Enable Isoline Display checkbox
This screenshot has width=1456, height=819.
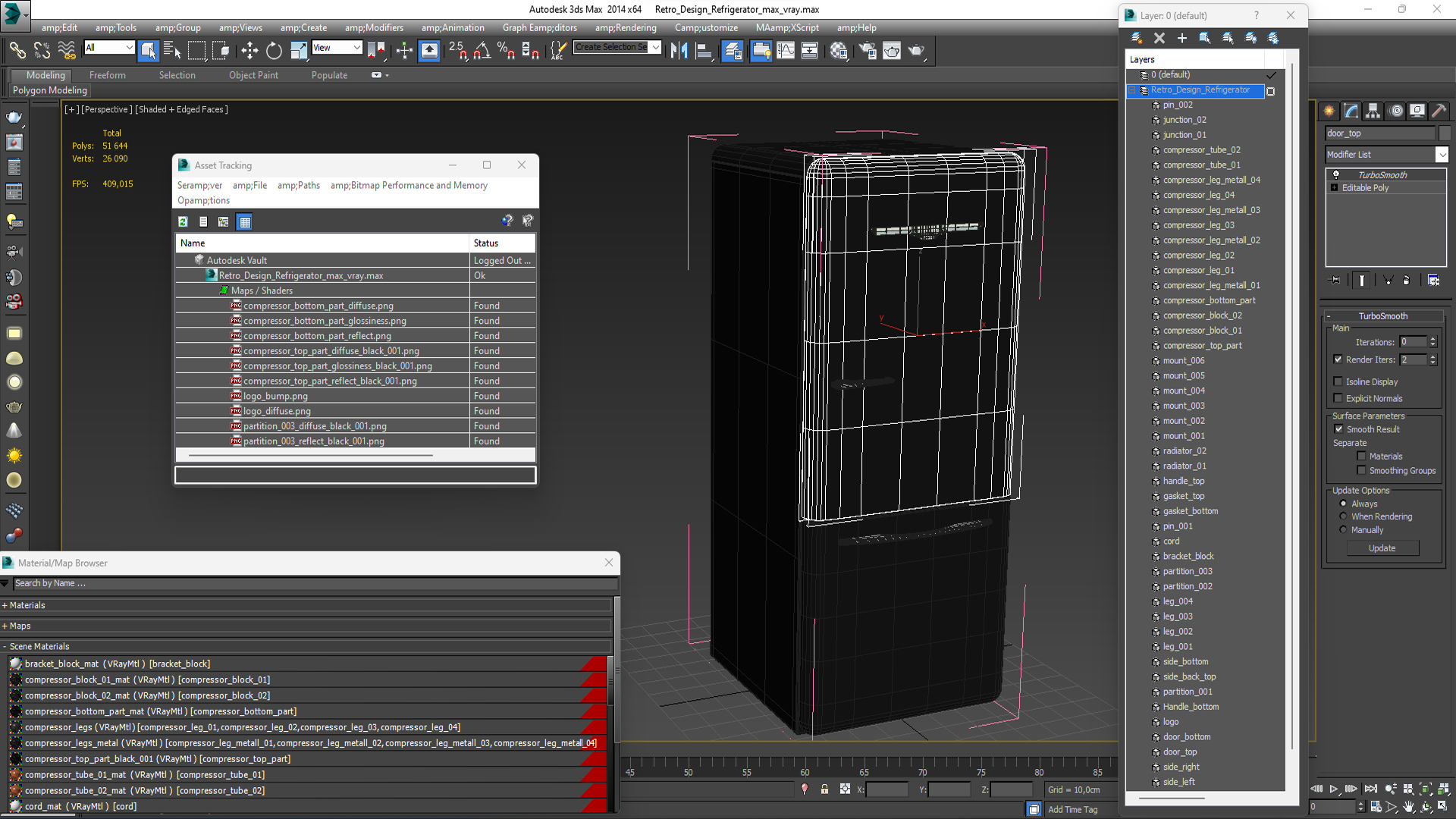tap(1338, 381)
